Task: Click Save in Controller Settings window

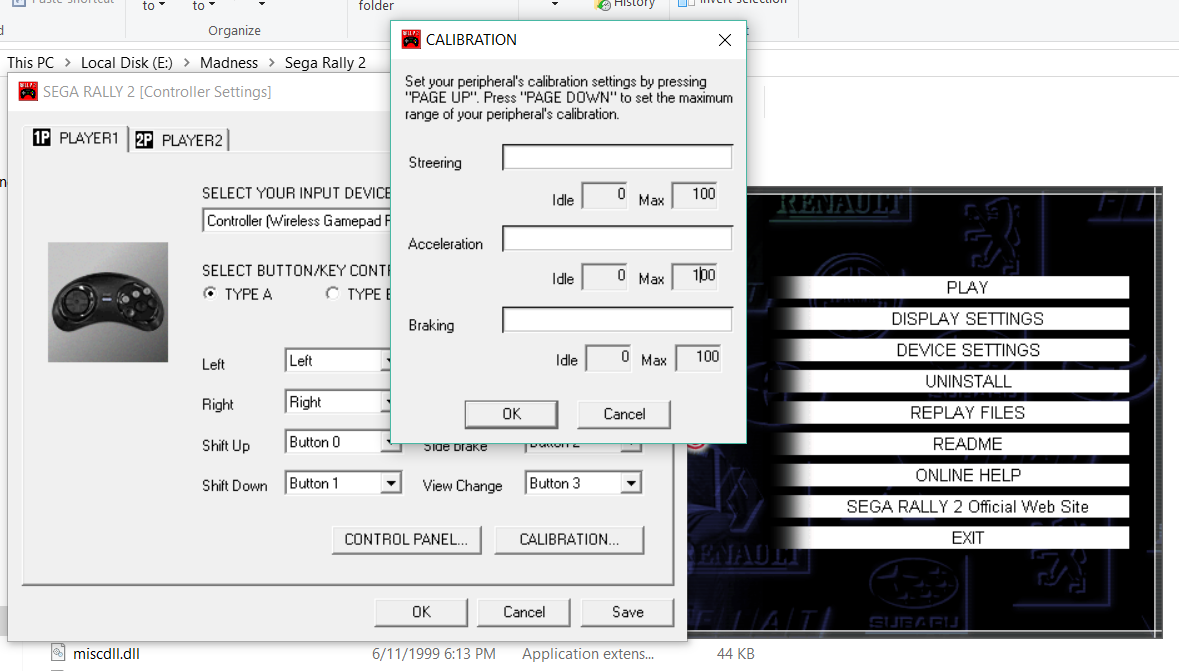Action: tap(628, 612)
